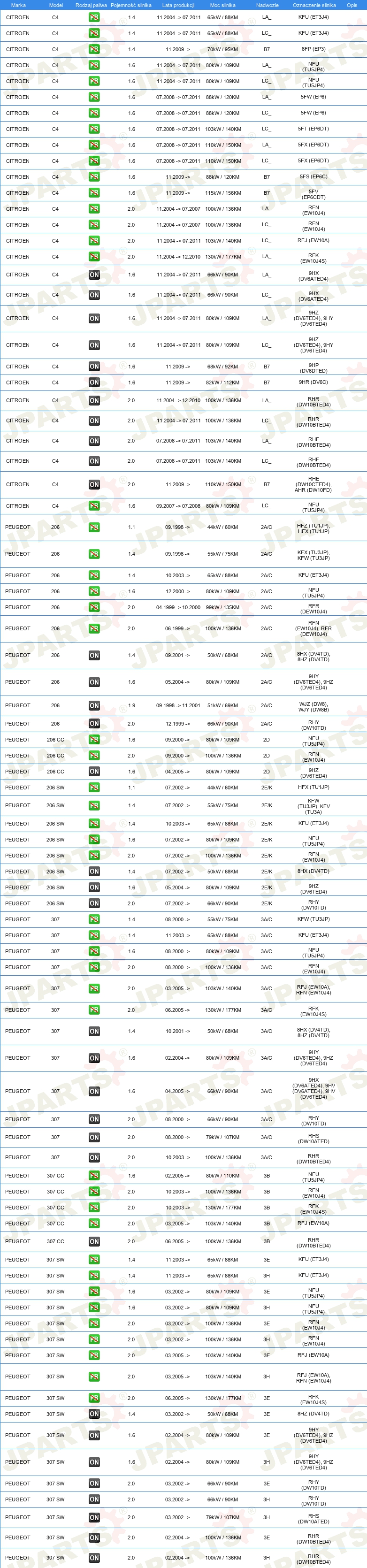
Task: Click the 09.2007 -> 07.2008 production years cell
Action: 178,506
